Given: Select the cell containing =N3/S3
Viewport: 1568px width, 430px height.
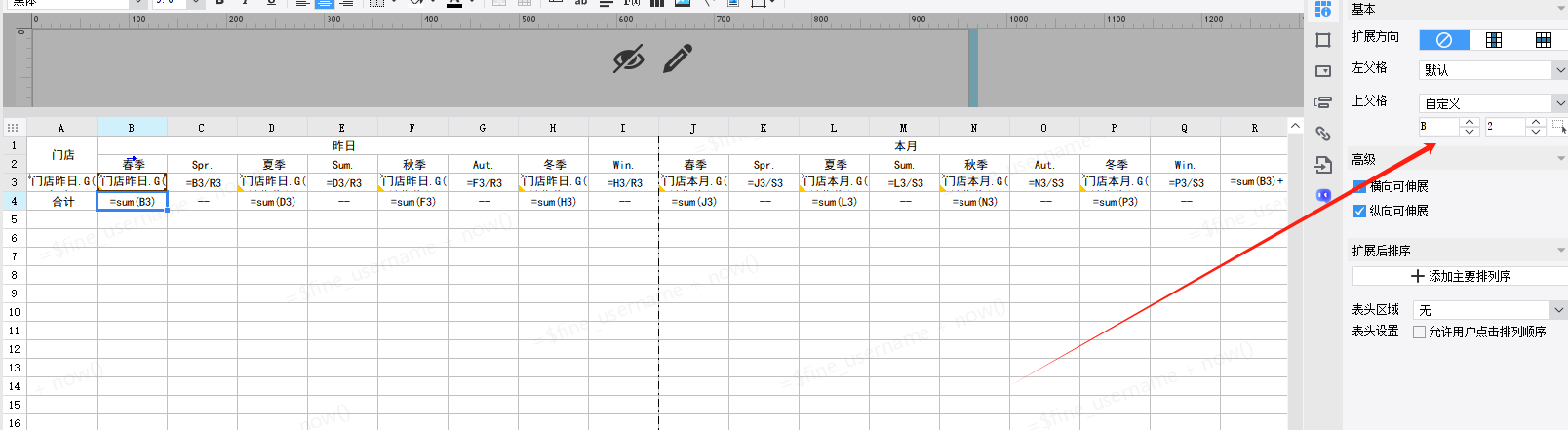Looking at the screenshot, I should tap(1044, 182).
